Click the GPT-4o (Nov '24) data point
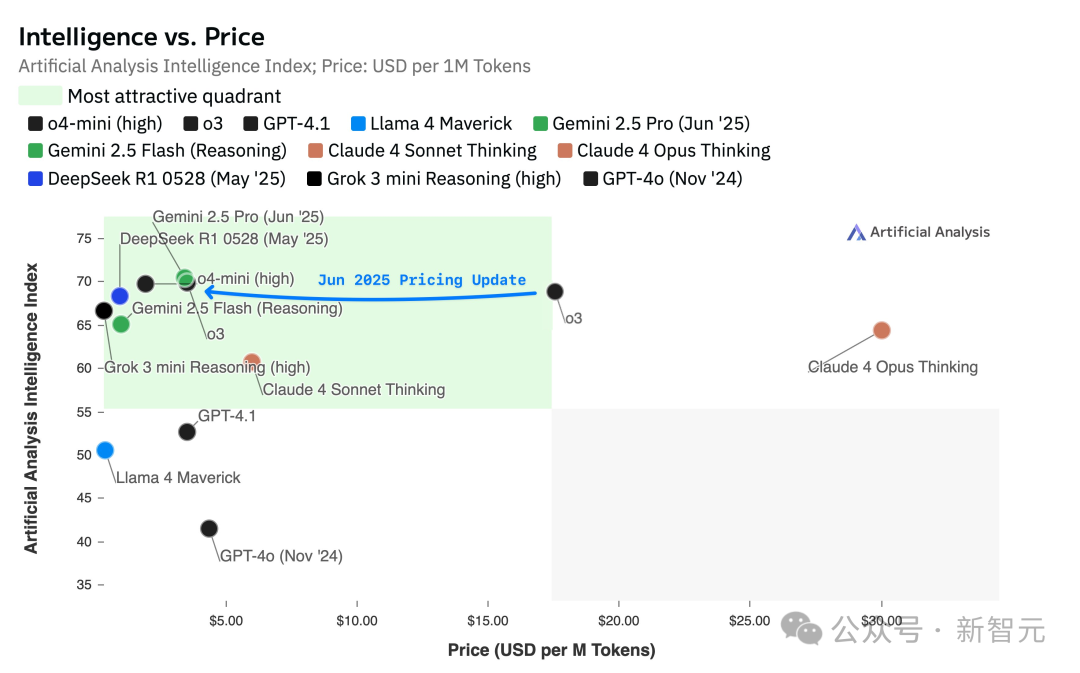 (x=209, y=529)
